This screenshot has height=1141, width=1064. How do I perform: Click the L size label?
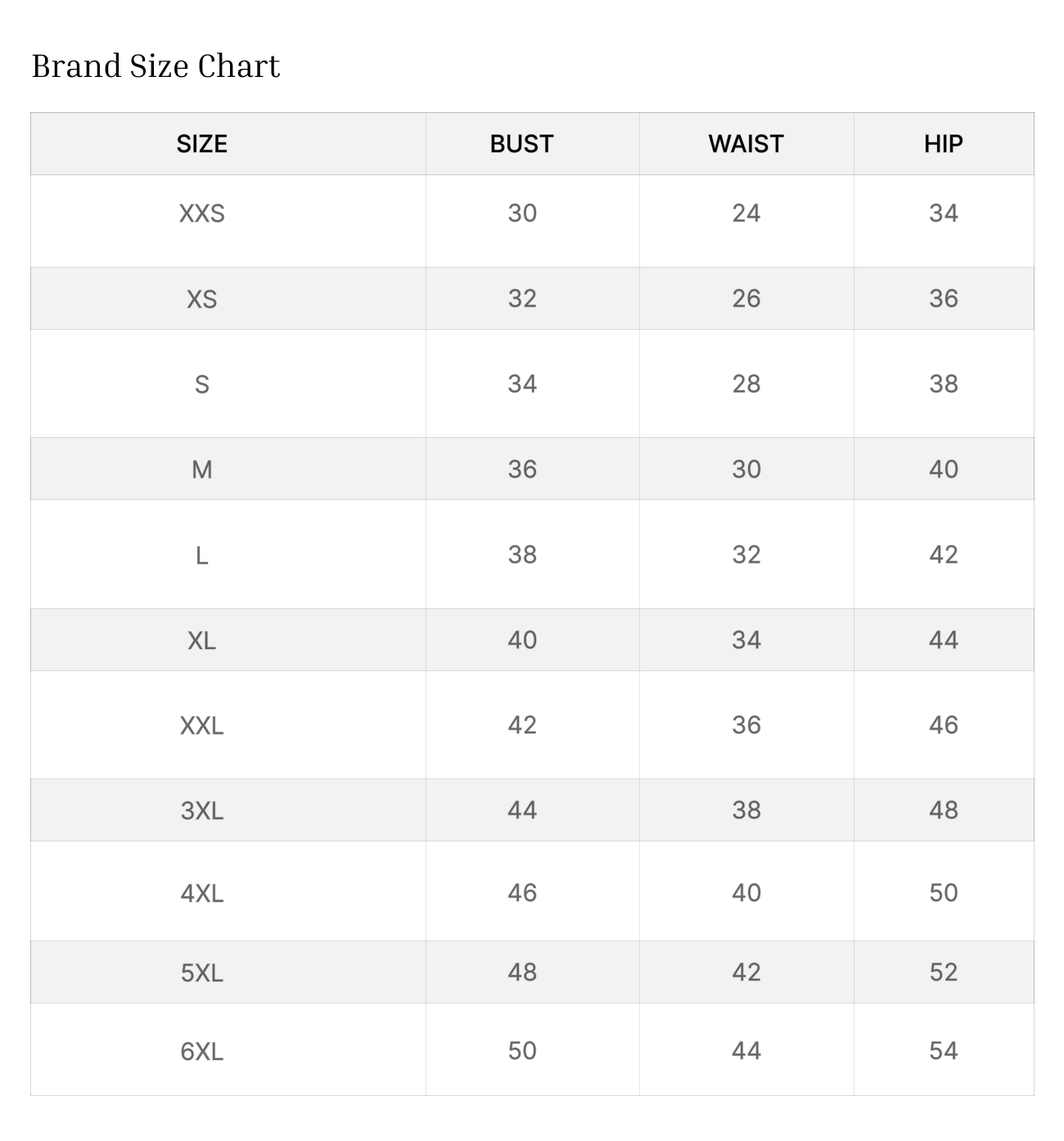click(x=201, y=555)
